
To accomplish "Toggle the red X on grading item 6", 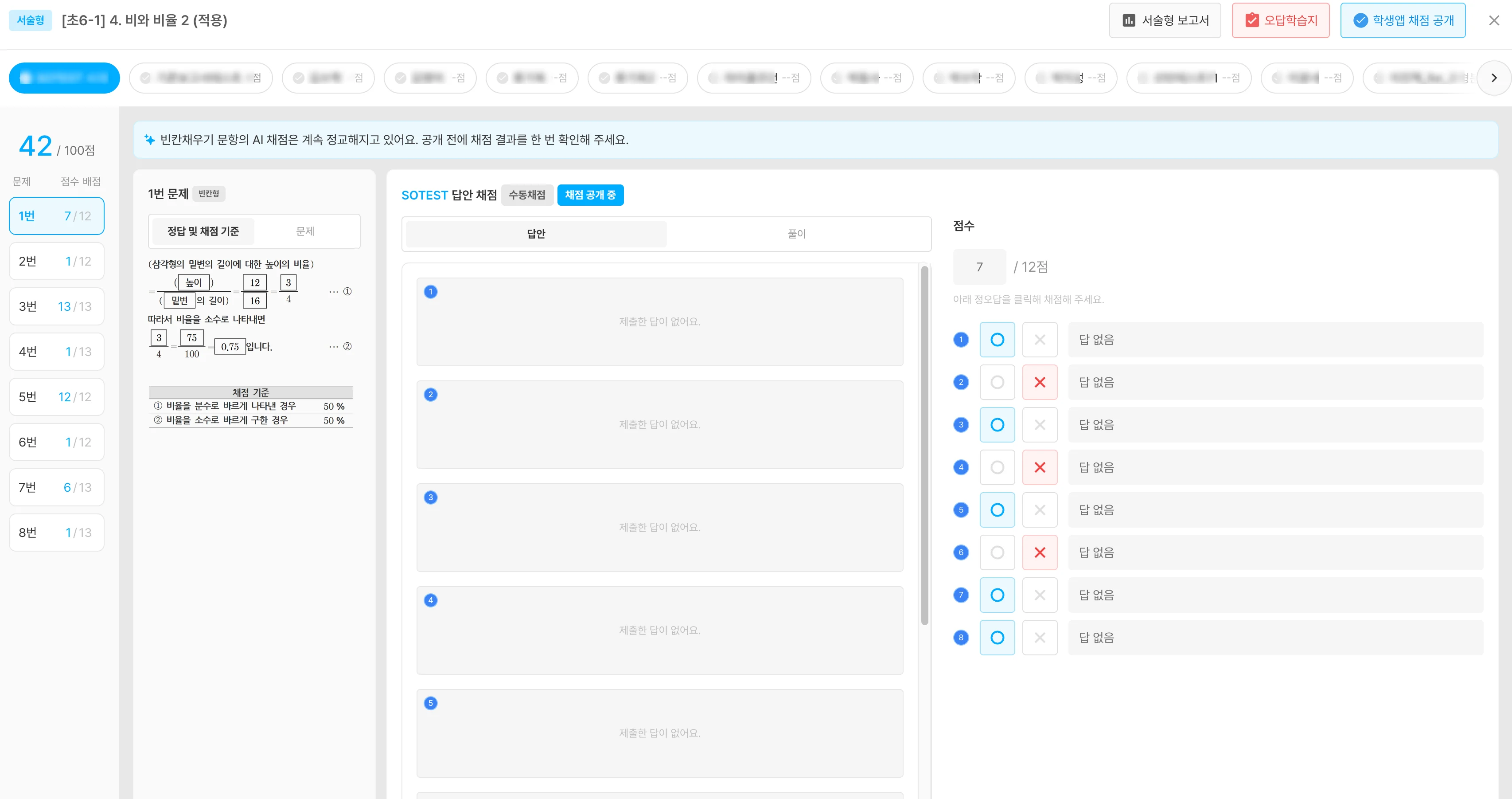I will [x=1040, y=553].
